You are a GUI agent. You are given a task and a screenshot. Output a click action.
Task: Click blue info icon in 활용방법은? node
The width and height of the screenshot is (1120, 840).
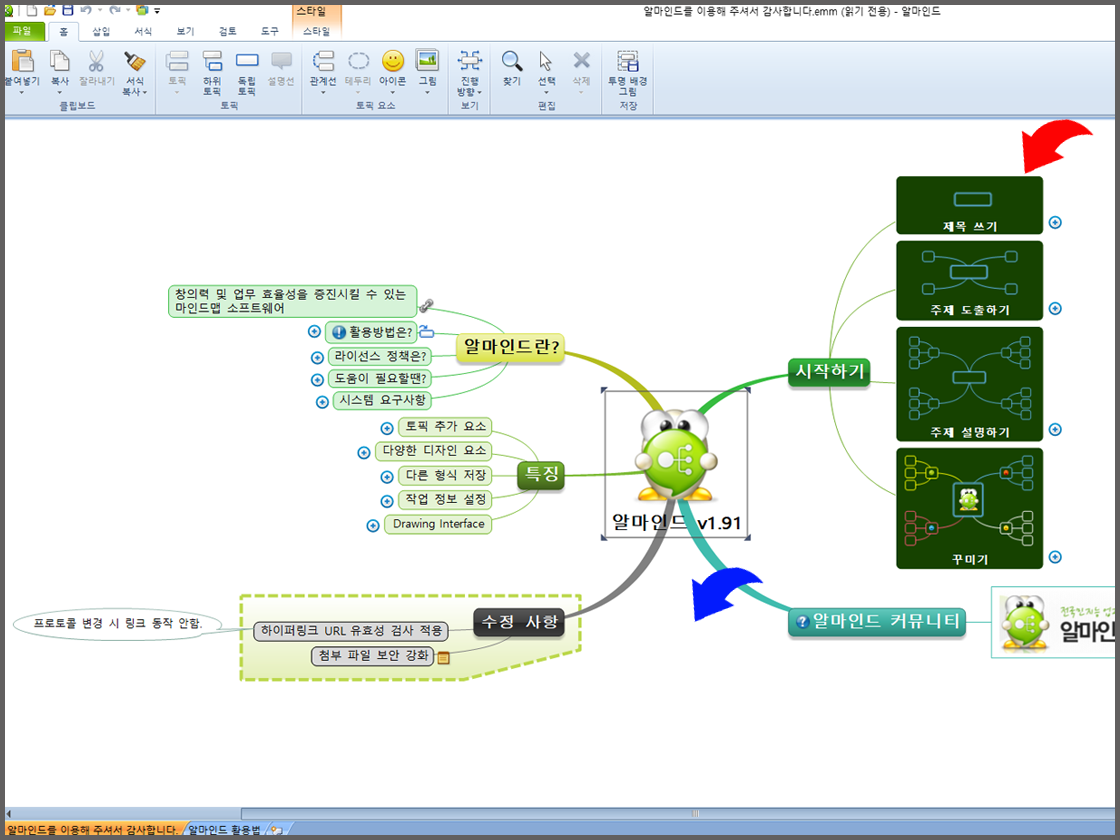click(339, 332)
